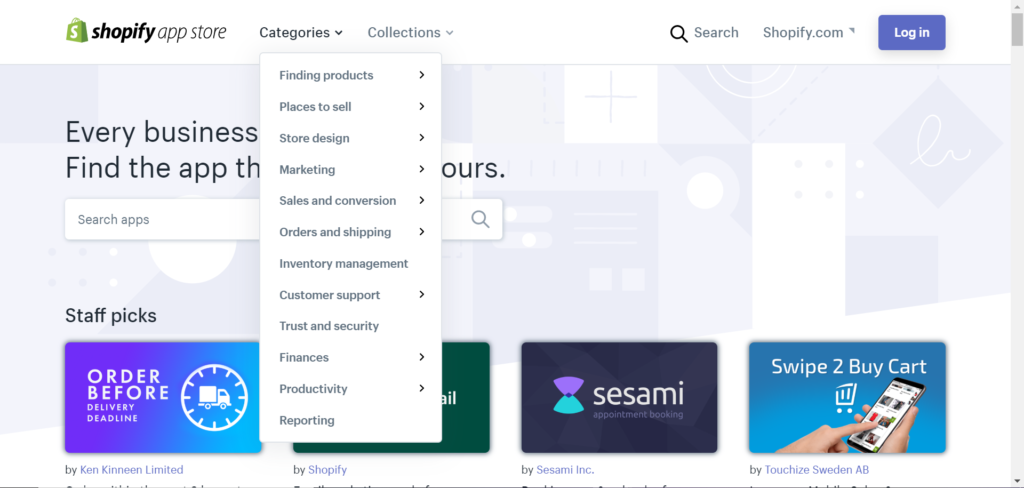Choose Sales and conversion category
The width and height of the screenshot is (1024, 488).
(x=338, y=201)
